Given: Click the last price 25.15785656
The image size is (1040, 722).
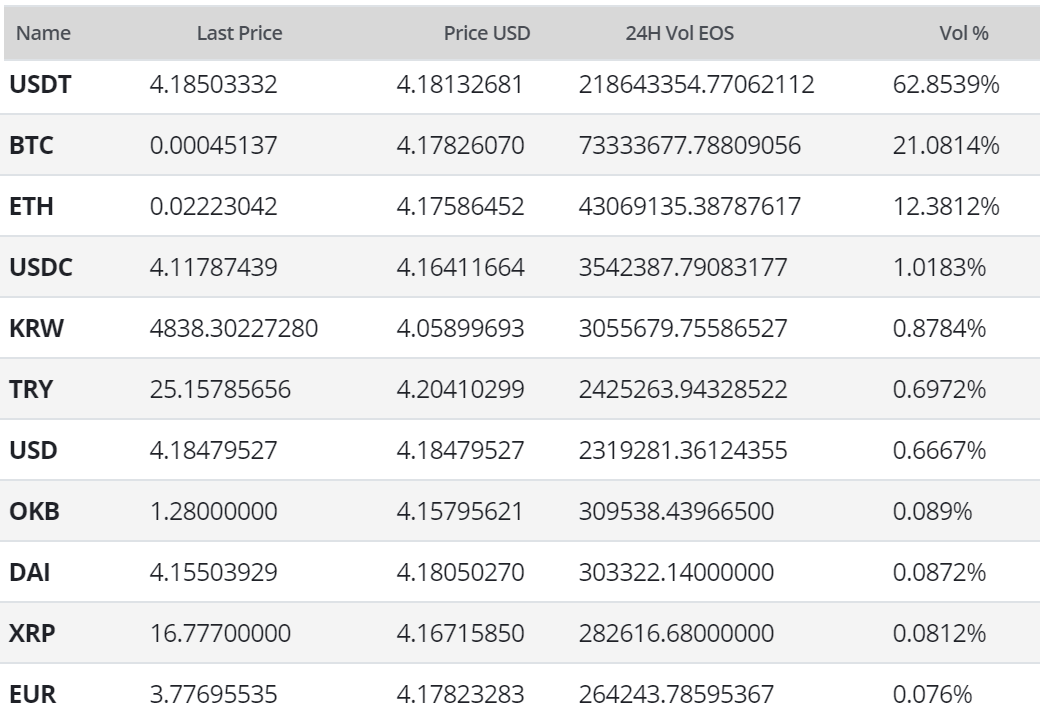Looking at the screenshot, I should 220,390.
